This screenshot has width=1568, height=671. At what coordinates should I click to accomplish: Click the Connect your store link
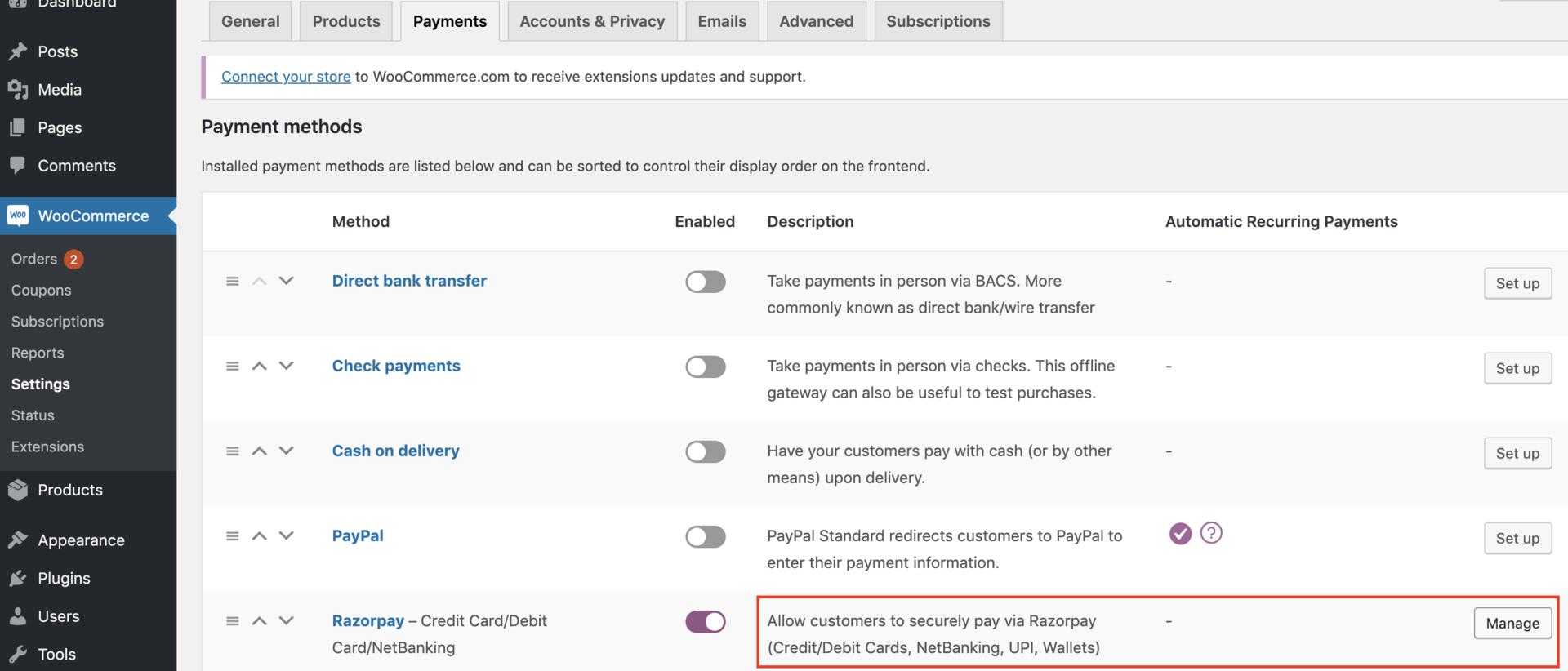(x=286, y=76)
